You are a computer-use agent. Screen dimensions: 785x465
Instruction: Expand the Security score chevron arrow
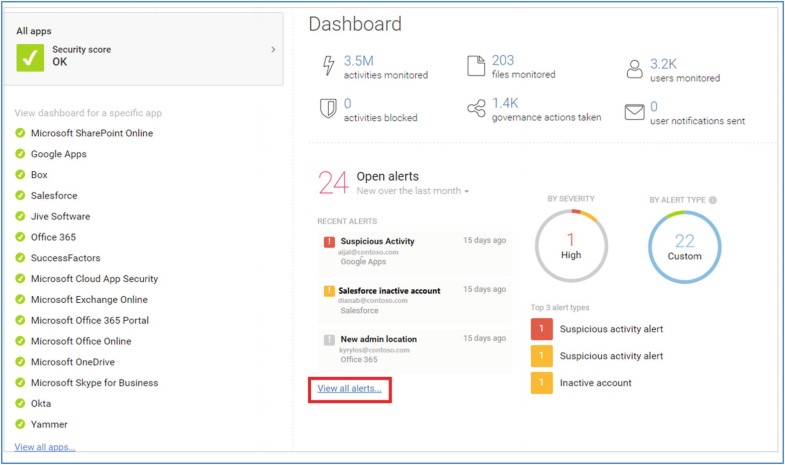273,50
